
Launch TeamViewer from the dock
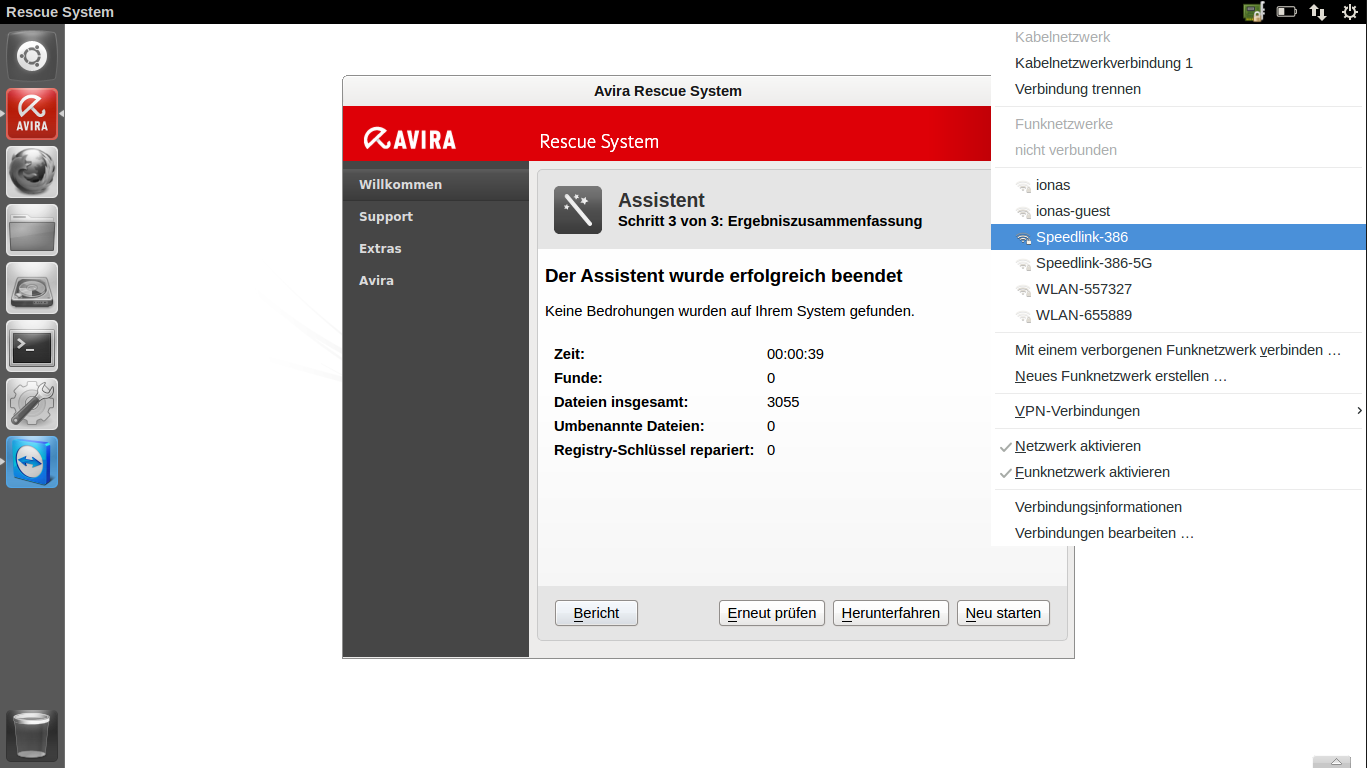[x=32, y=462]
